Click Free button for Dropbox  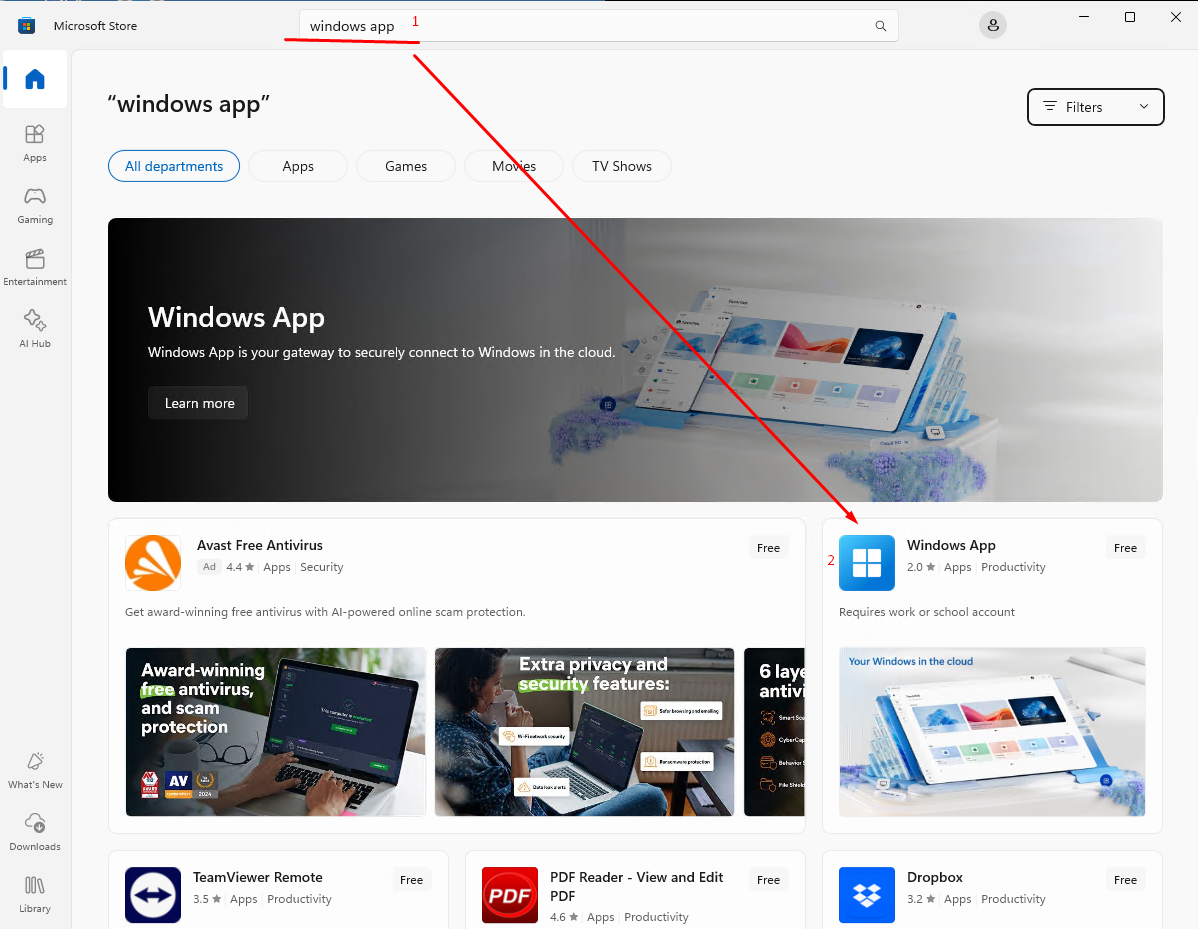point(1125,880)
